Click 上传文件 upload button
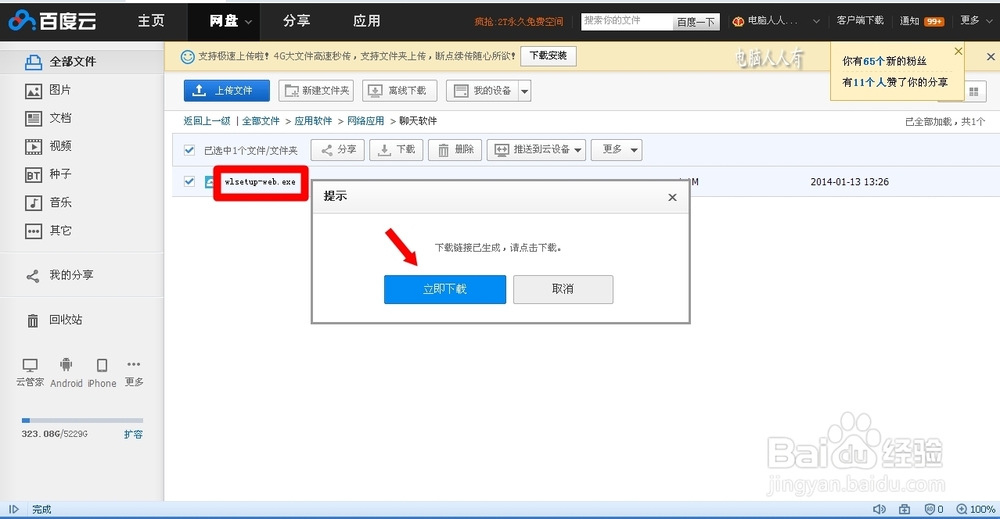Viewport: 1000px width, 519px height. coord(226,91)
